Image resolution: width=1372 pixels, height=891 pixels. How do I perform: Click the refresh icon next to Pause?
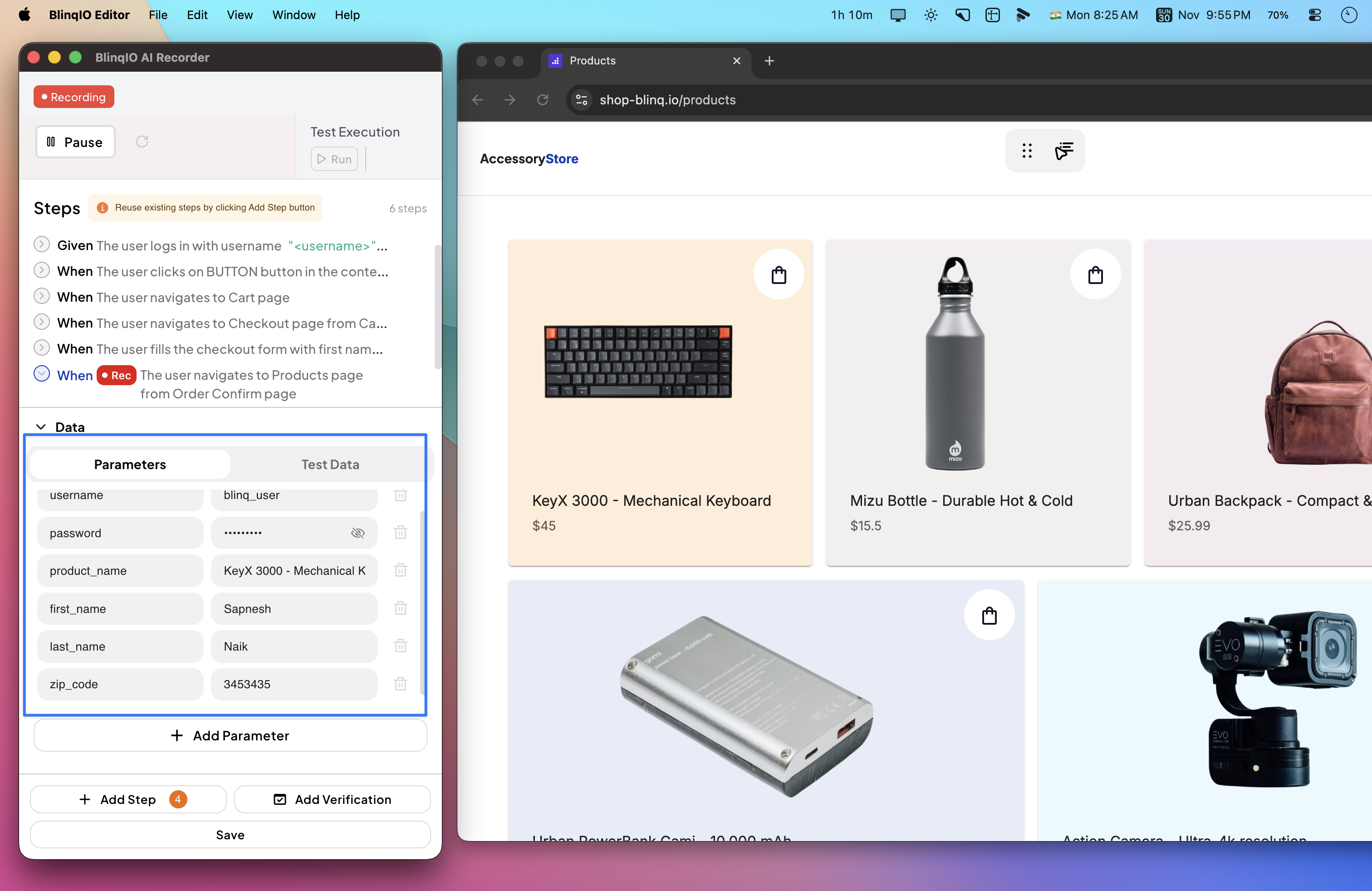pos(142,142)
